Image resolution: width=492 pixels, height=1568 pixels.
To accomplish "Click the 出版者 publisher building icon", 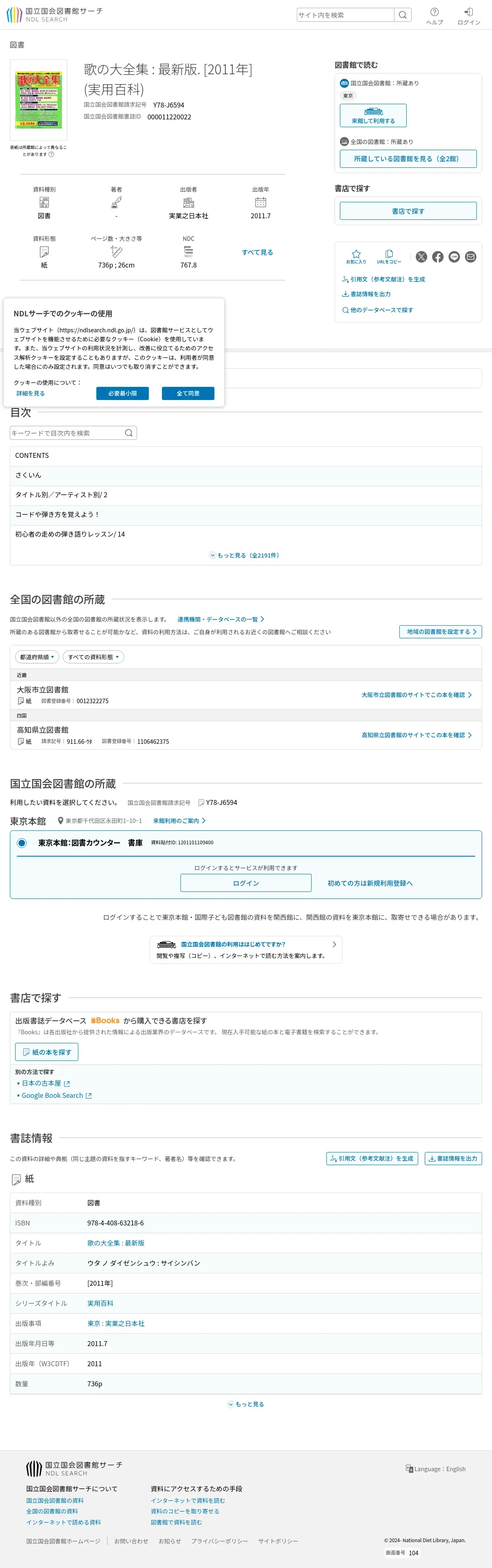I will click(x=189, y=202).
